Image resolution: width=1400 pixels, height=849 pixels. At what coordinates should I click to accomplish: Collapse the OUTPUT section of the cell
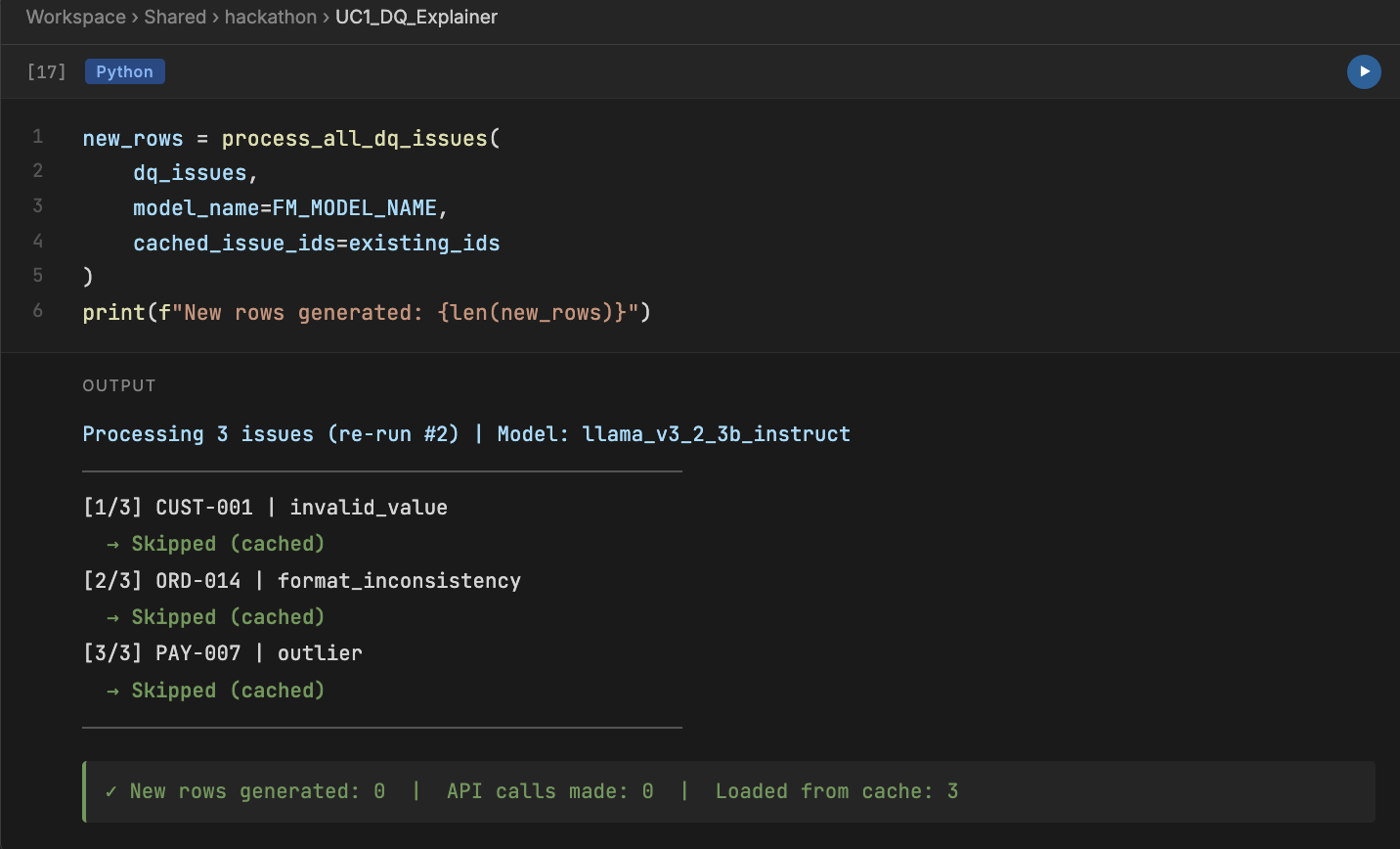click(118, 385)
